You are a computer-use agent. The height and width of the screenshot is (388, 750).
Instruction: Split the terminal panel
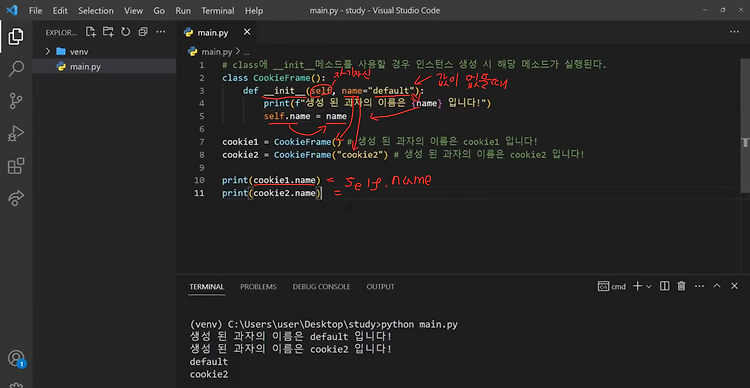pyautogui.click(x=664, y=286)
